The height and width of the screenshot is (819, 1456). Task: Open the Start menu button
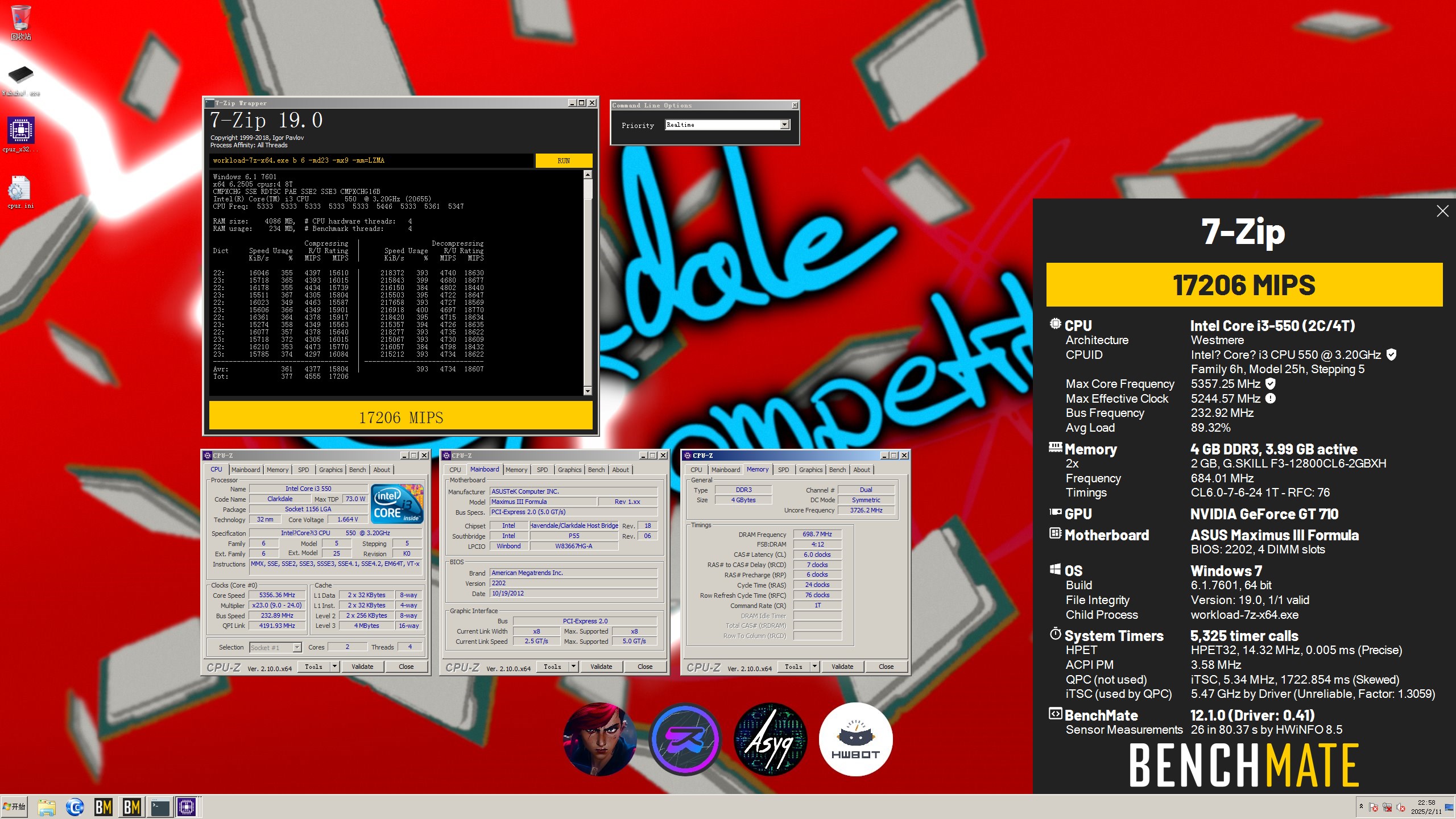pos(14,807)
